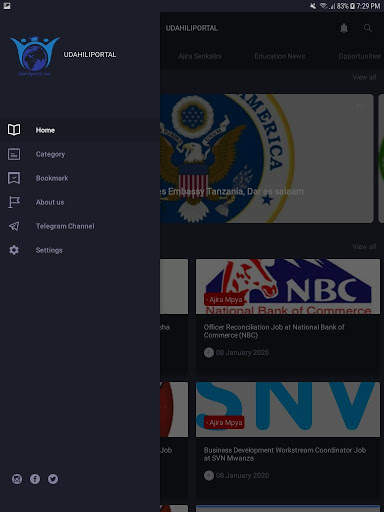Click View all above the featured banner
The image size is (384, 512).
[364, 77]
